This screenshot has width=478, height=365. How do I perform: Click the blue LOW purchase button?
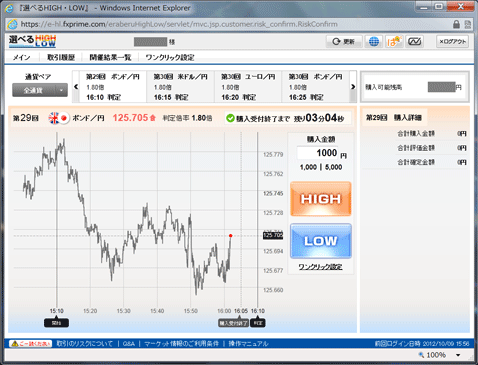pyautogui.click(x=321, y=241)
